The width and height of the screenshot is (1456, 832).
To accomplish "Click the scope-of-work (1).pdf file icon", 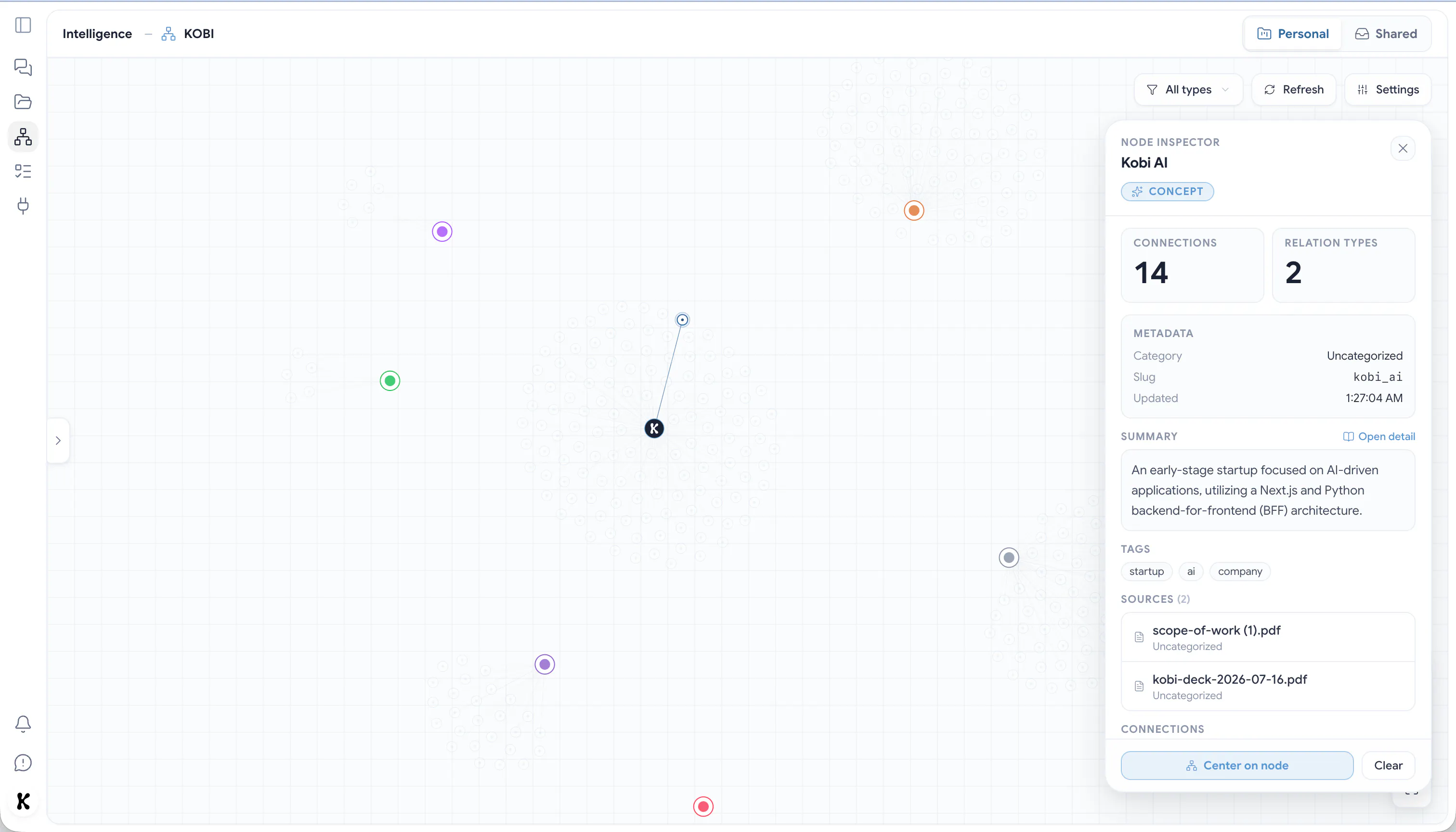I will tap(1139, 637).
